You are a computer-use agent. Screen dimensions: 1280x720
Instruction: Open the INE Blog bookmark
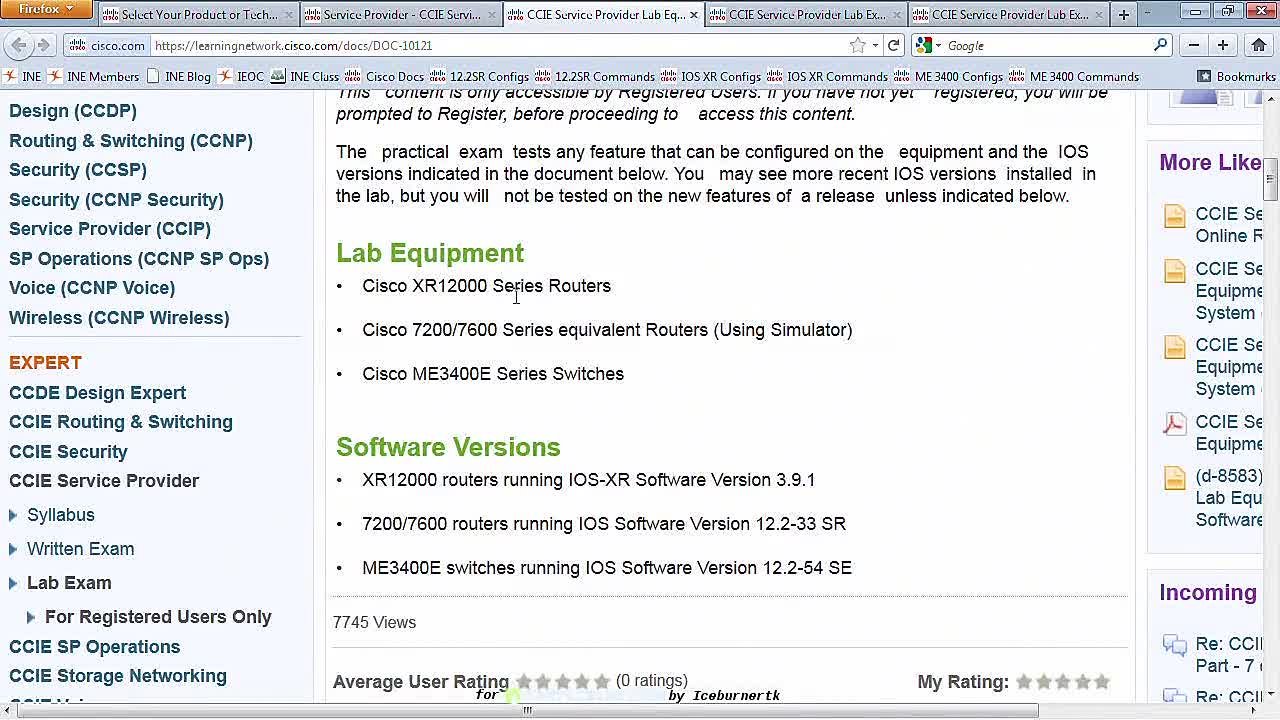click(x=178, y=76)
